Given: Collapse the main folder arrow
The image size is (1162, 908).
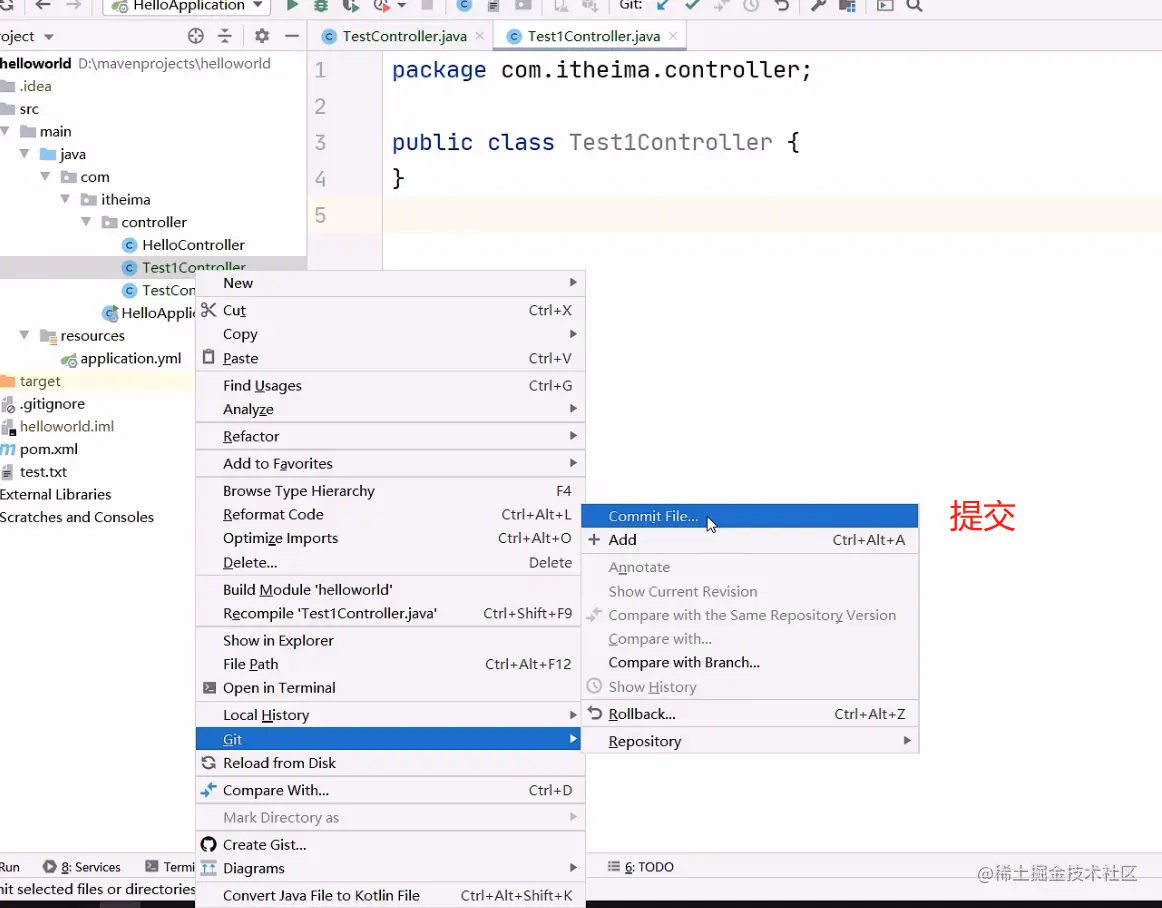Looking at the screenshot, I should click(x=5, y=131).
